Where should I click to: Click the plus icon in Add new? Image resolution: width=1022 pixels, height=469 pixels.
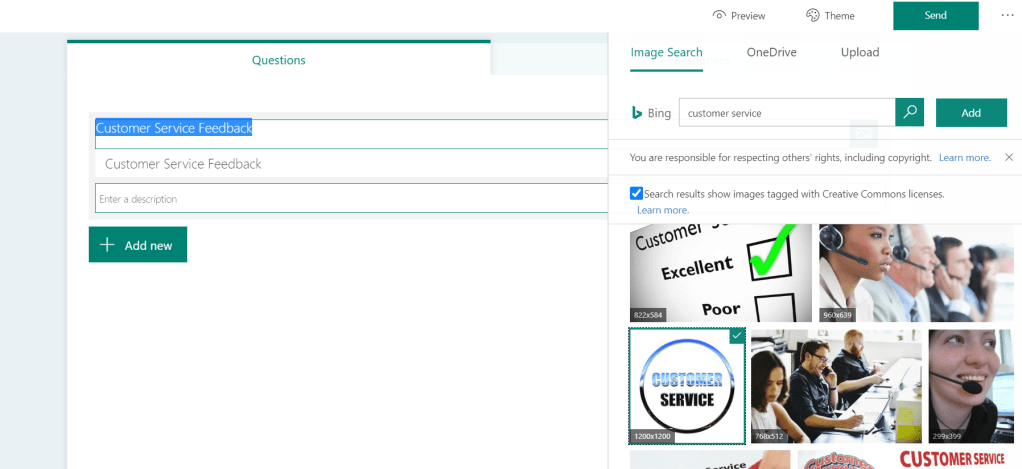tap(108, 245)
